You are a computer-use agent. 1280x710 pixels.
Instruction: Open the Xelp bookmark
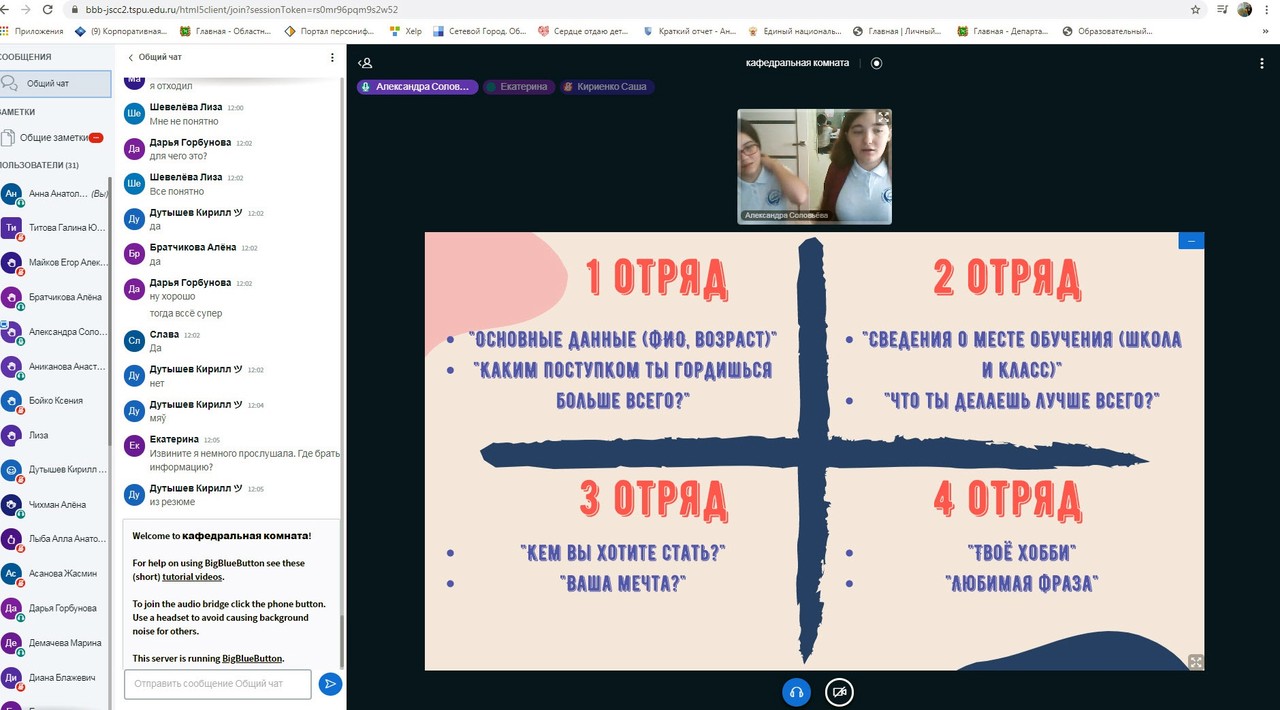point(406,31)
